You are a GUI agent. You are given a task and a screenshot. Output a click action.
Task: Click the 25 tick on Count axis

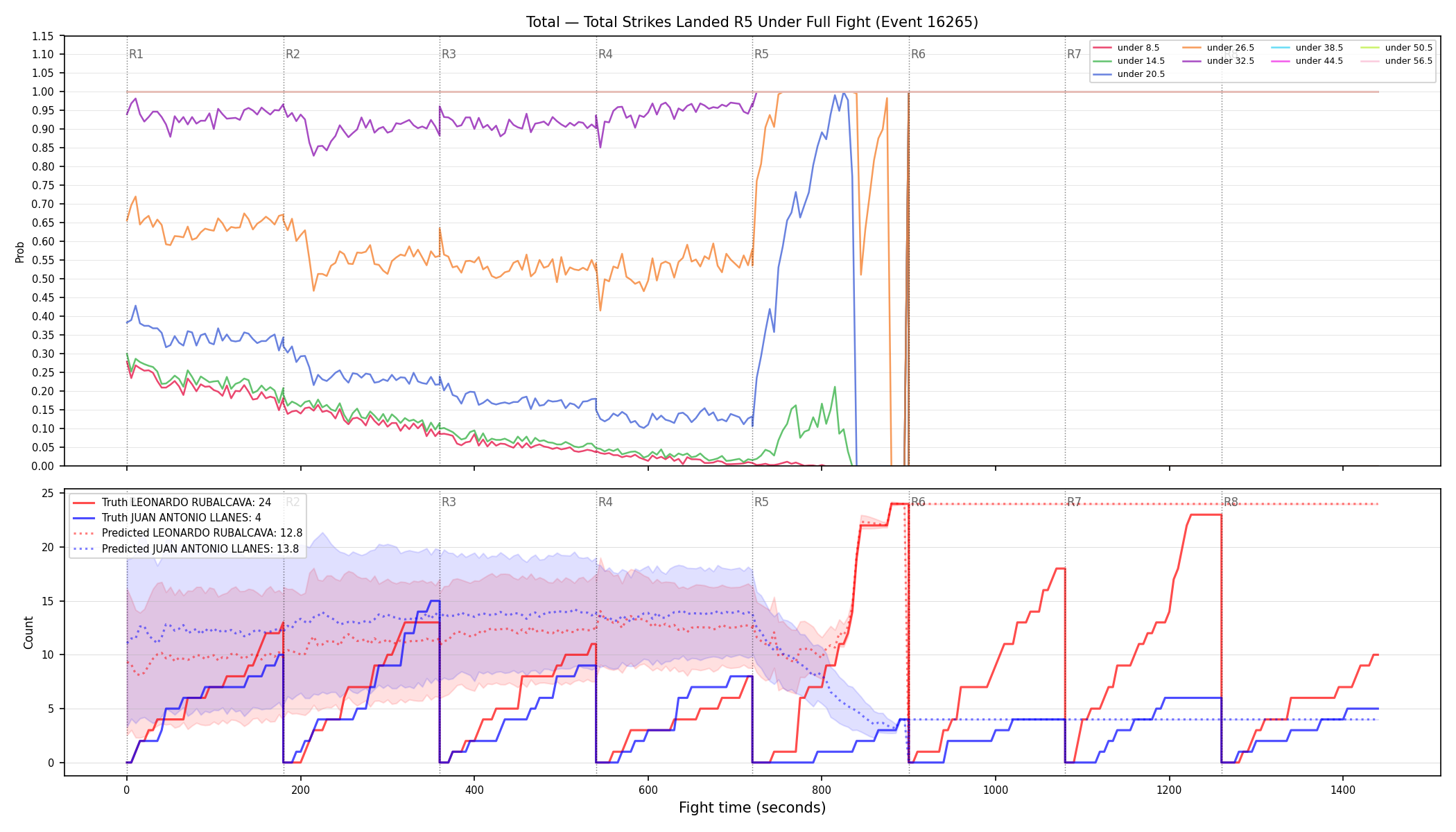[x=48, y=494]
